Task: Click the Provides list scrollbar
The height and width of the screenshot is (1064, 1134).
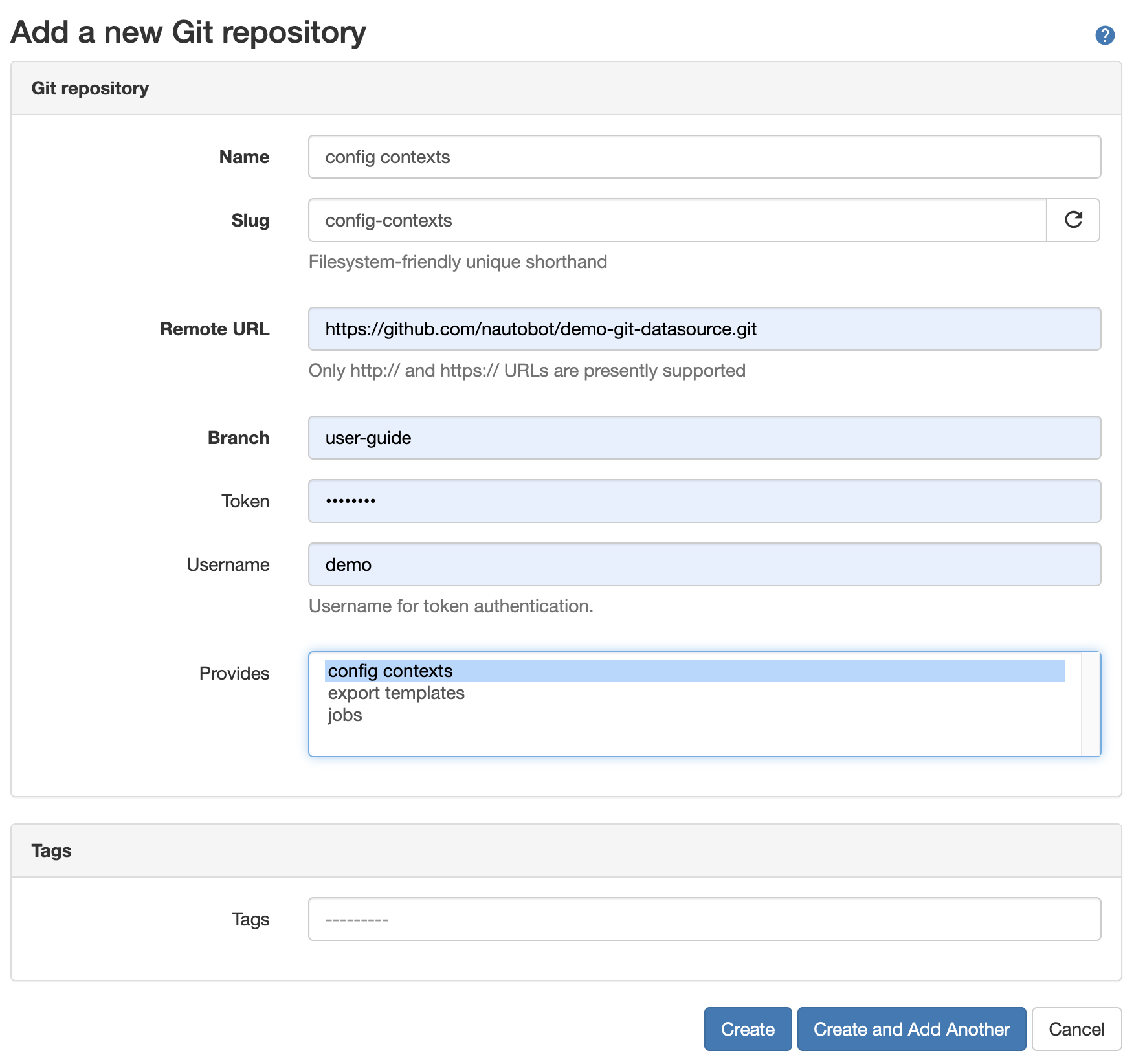Action: (1091, 704)
